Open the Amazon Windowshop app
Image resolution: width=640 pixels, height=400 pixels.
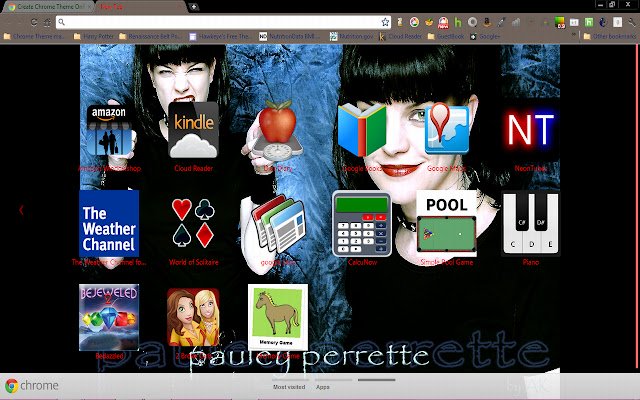[x=109, y=131]
